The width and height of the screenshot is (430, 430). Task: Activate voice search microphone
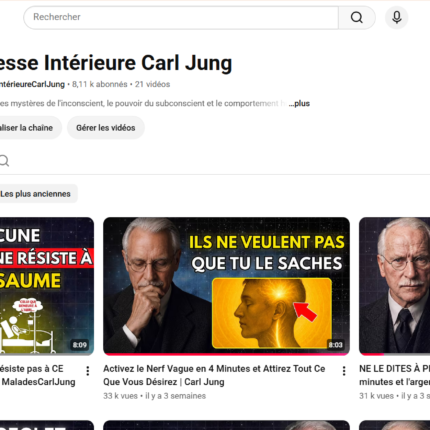coord(397,17)
